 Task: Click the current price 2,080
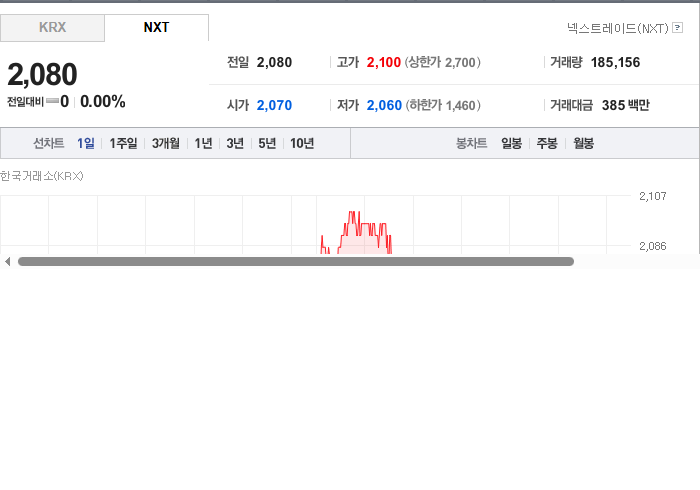(42, 75)
